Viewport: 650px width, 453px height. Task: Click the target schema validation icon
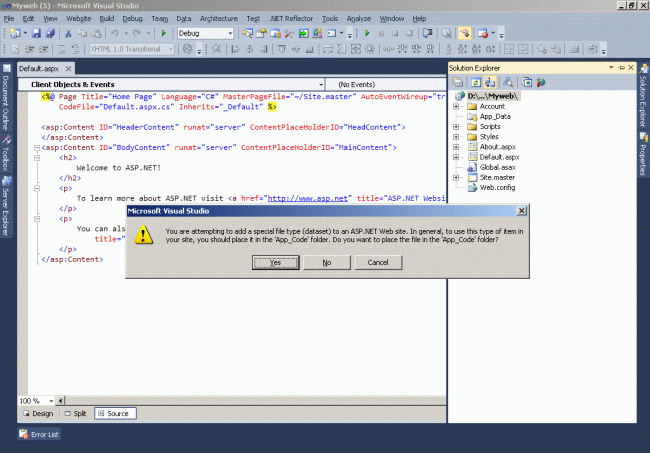point(188,49)
